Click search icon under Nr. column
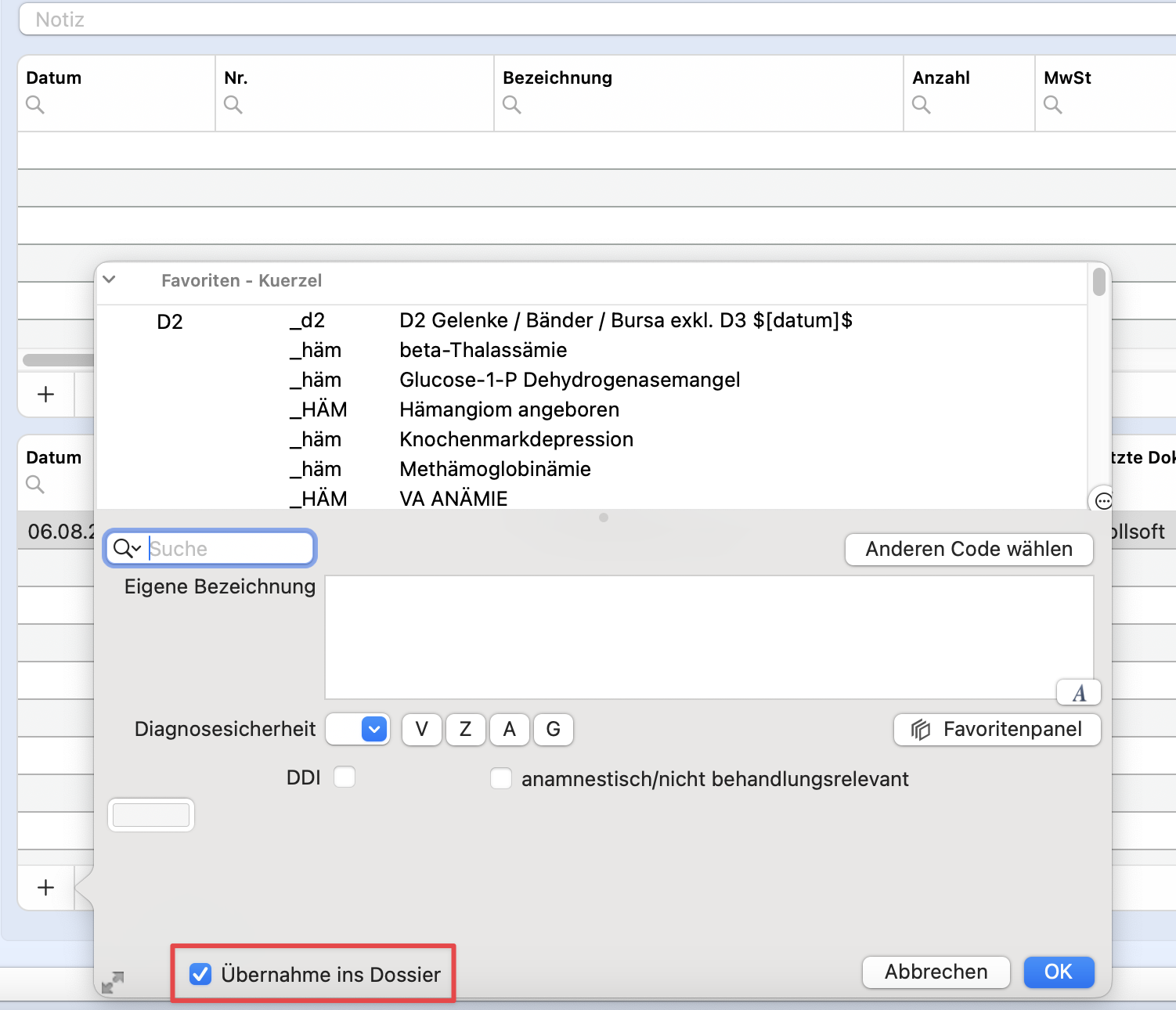The width and height of the screenshot is (1176, 1010). pos(233,104)
